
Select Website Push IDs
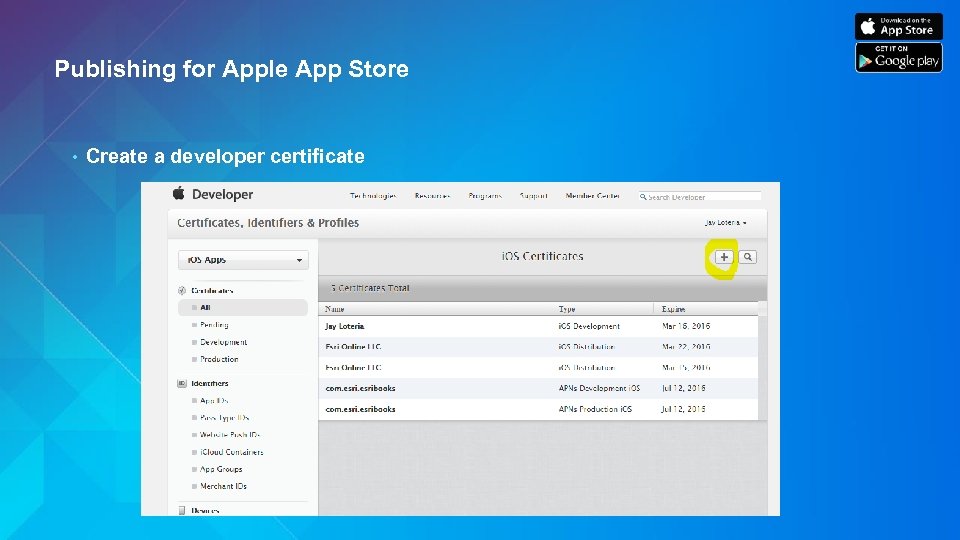(x=230, y=435)
